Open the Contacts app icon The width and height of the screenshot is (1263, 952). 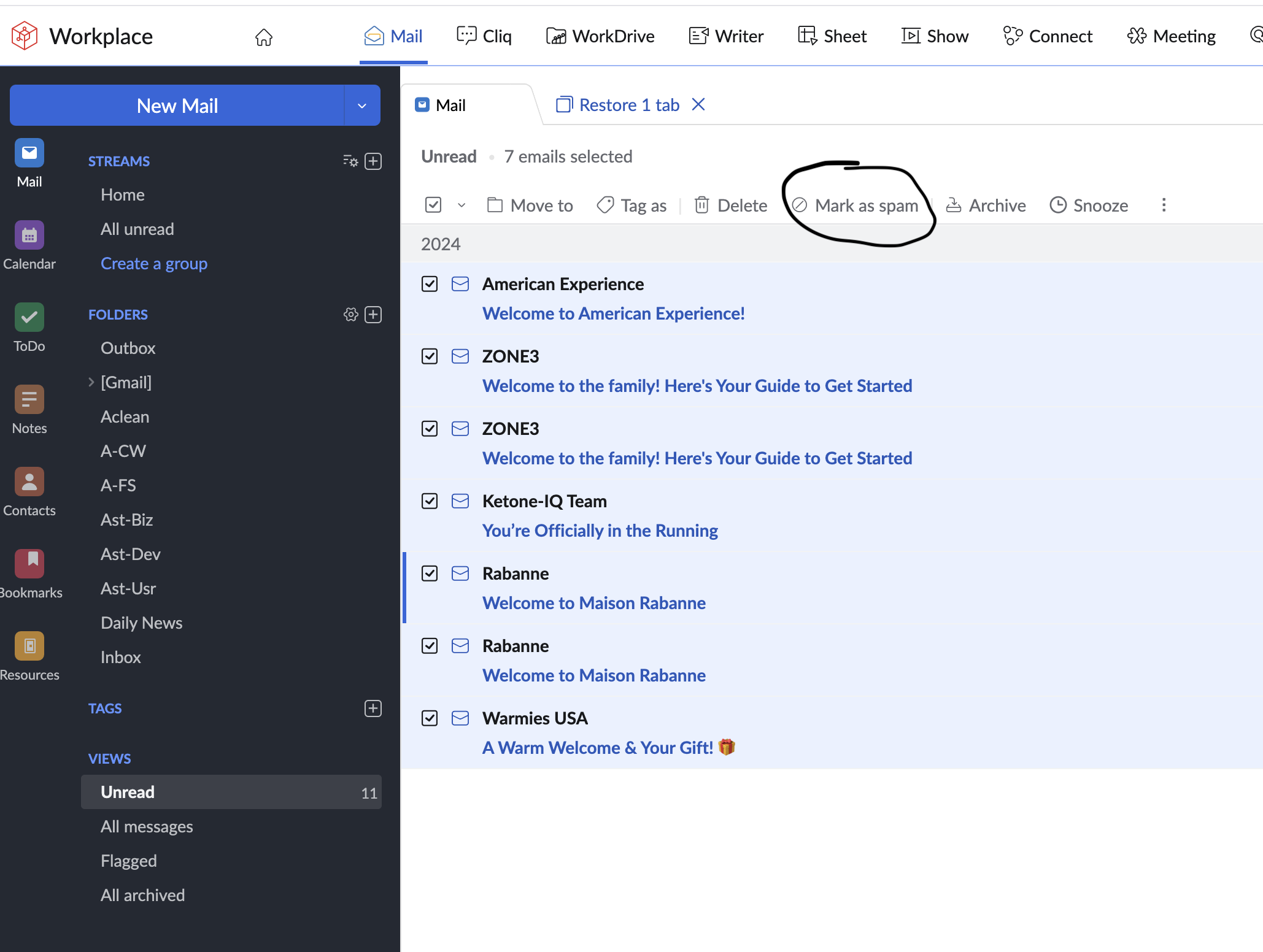(x=29, y=482)
